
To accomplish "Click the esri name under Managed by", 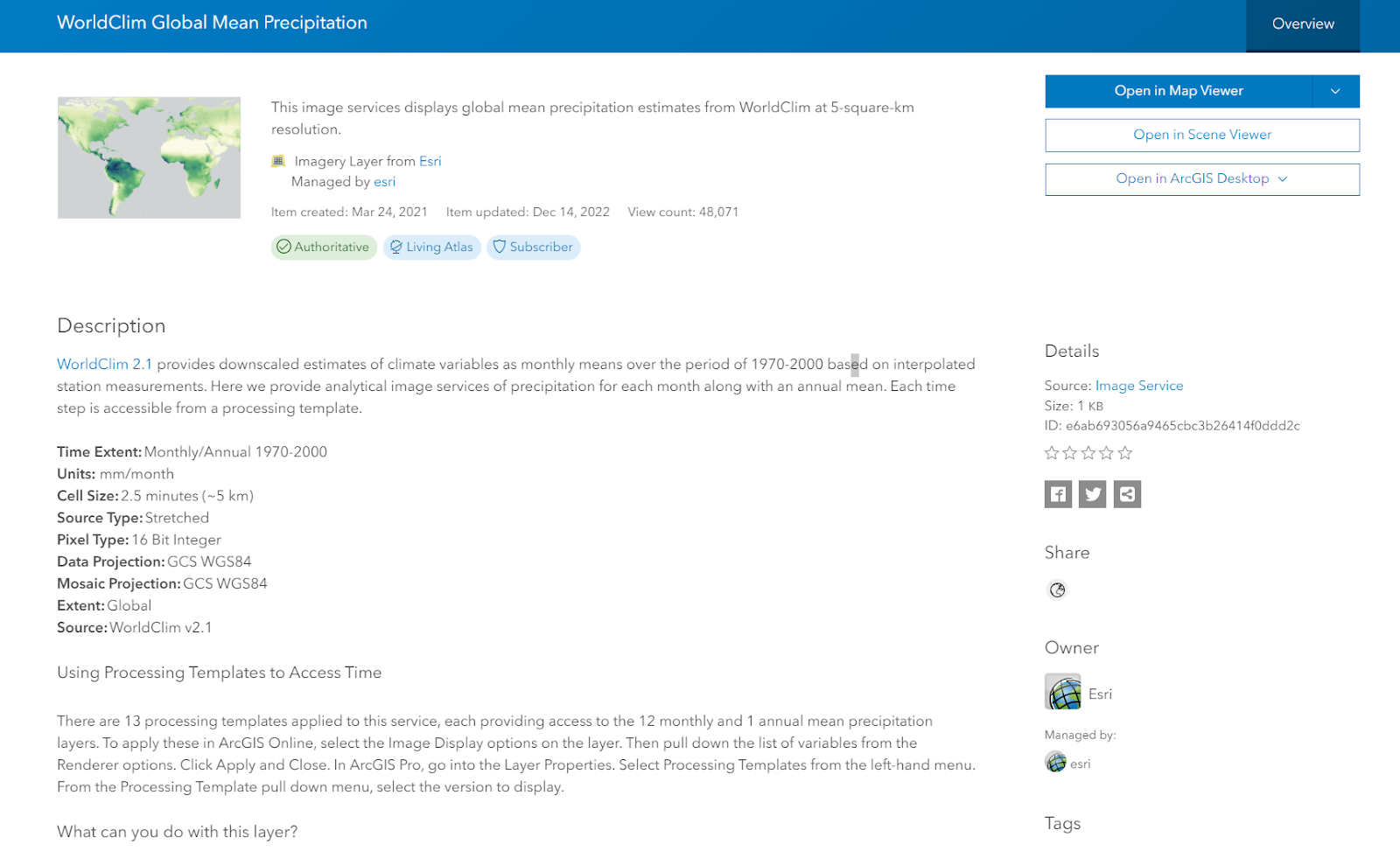I will tap(1081, 764).
